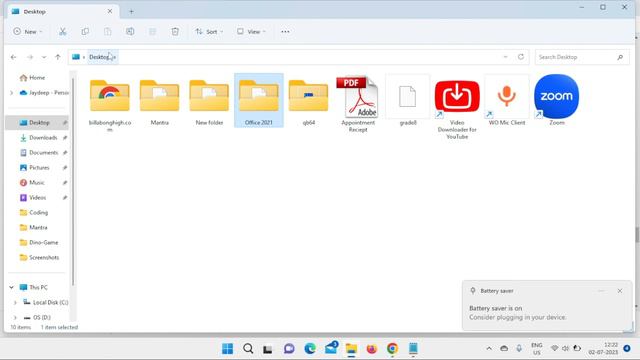Viewport: 640px width, 360px height.
Task: Expand the Jaydeep OneDrive entry
Action: point(11,93)
